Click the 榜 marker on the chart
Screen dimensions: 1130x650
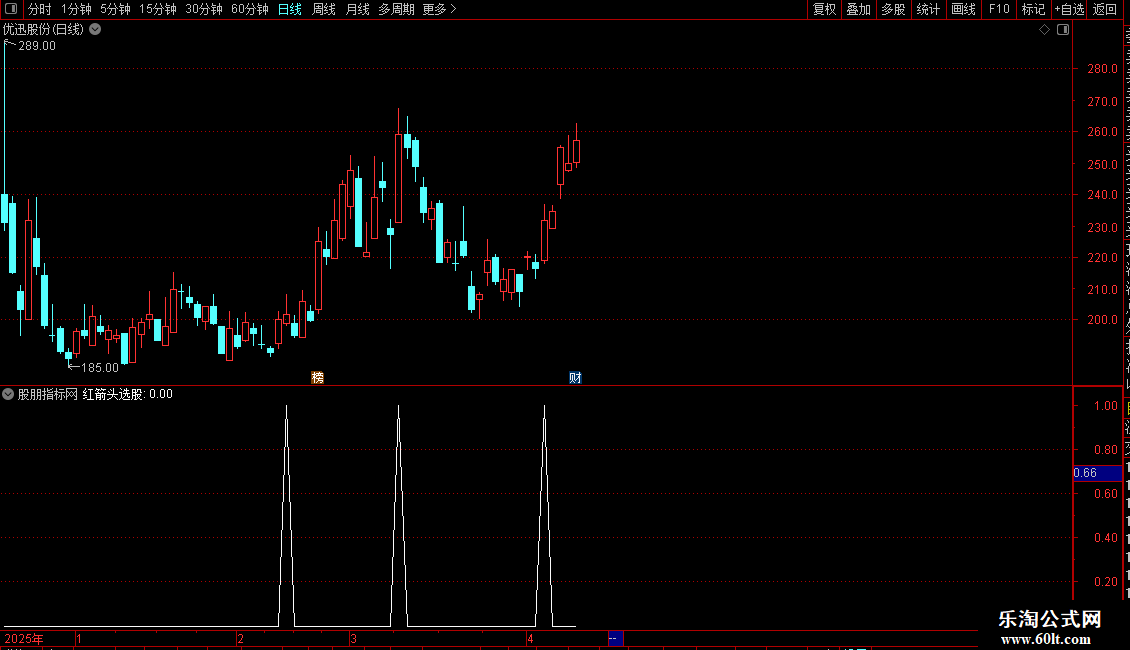click(317, 378)
